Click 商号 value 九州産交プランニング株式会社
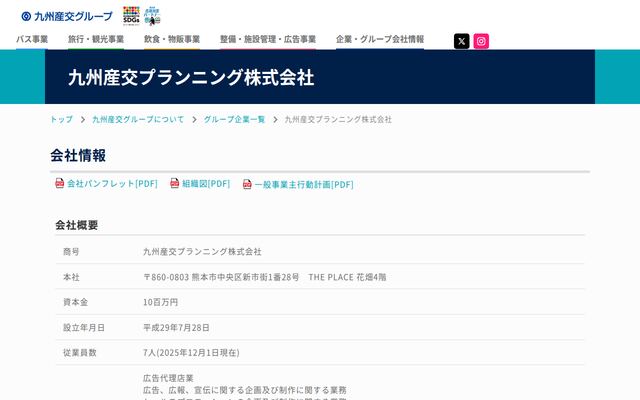The height and width of the screenshot is (400, 640). (202, 252)
